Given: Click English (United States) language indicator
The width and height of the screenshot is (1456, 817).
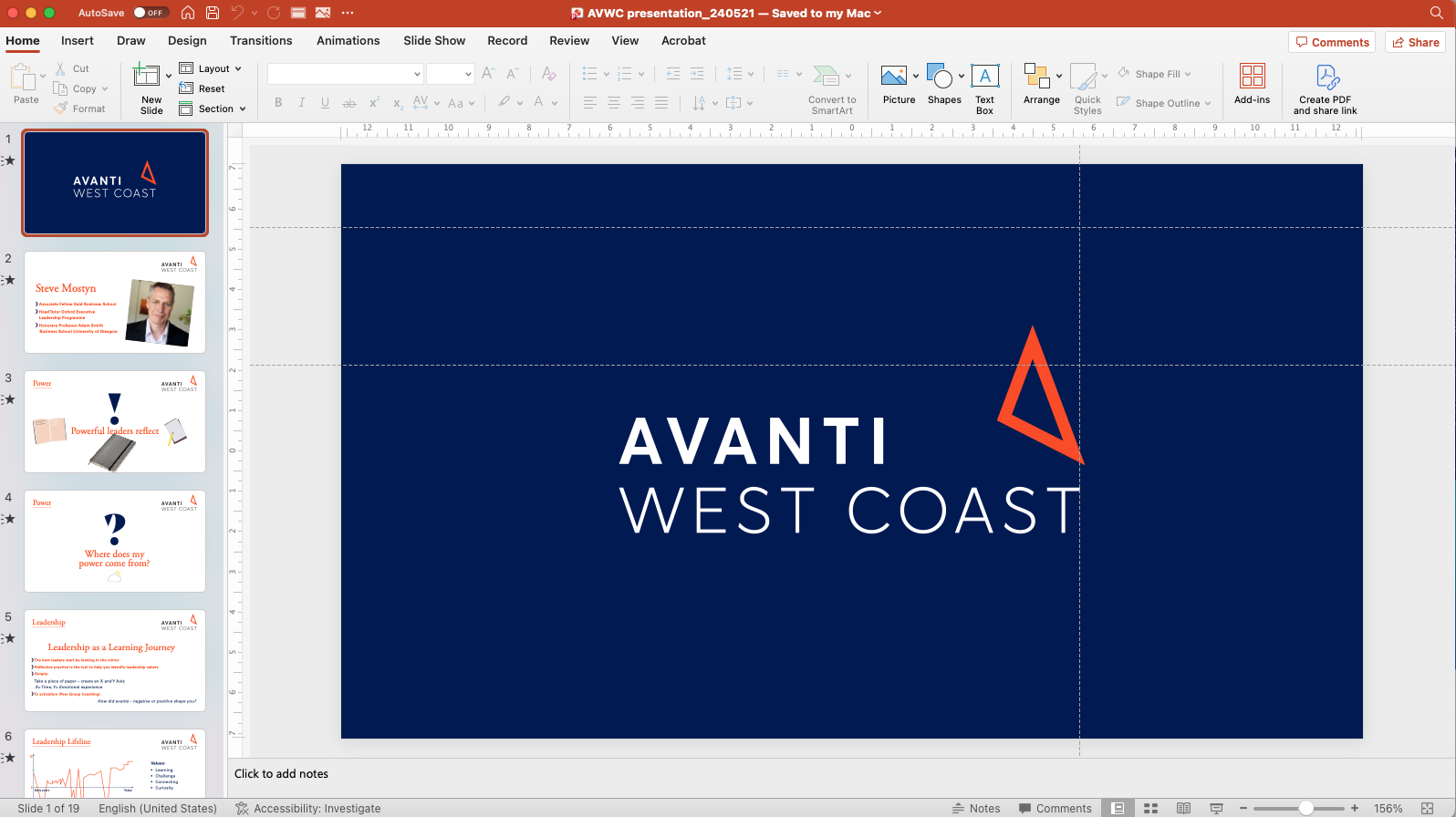Looking at the screenshot, I should (158, 808).
